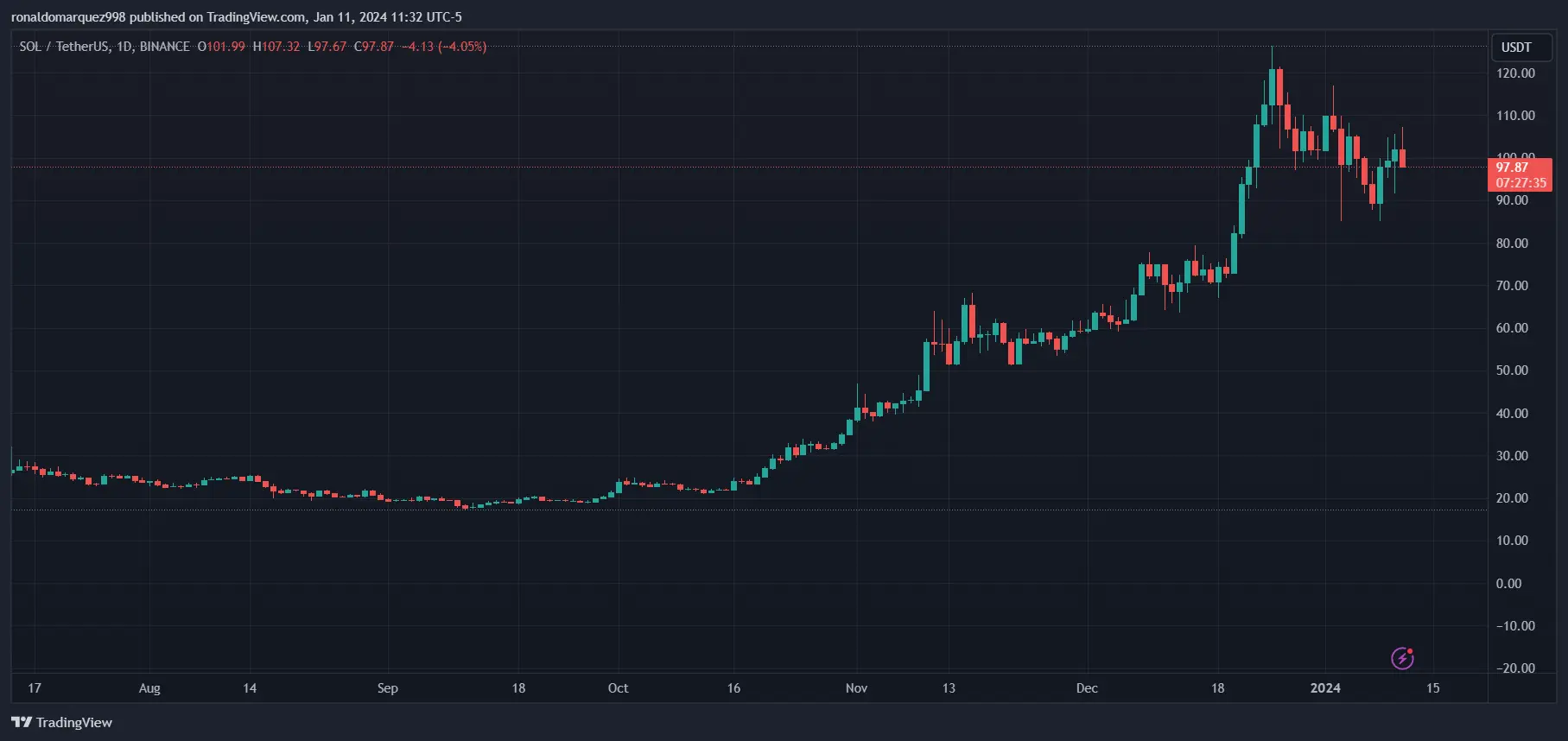
Task: Click the open value O101.99
Action: (221, 47)
